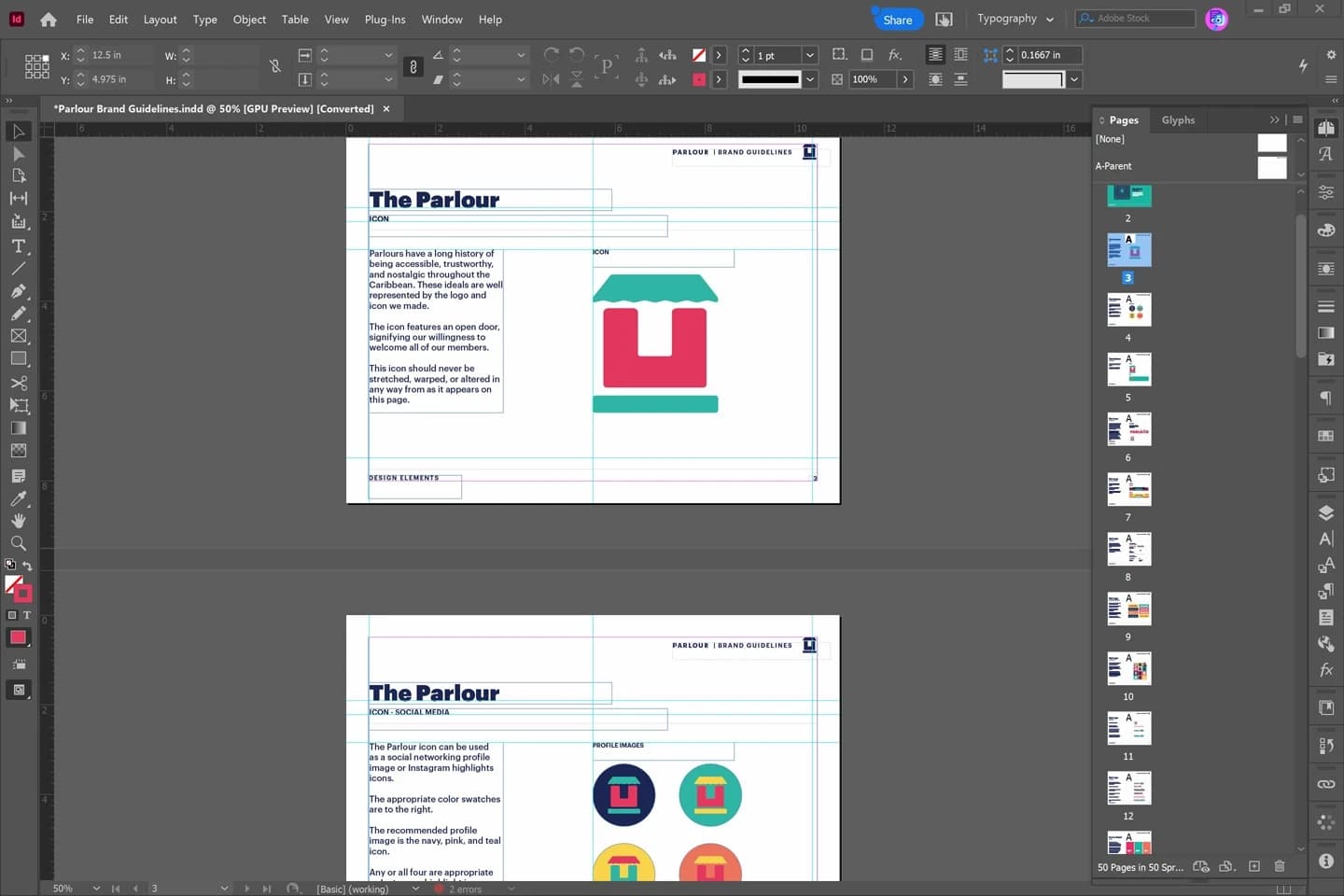Select the Pencil tool

click(18, 314)
